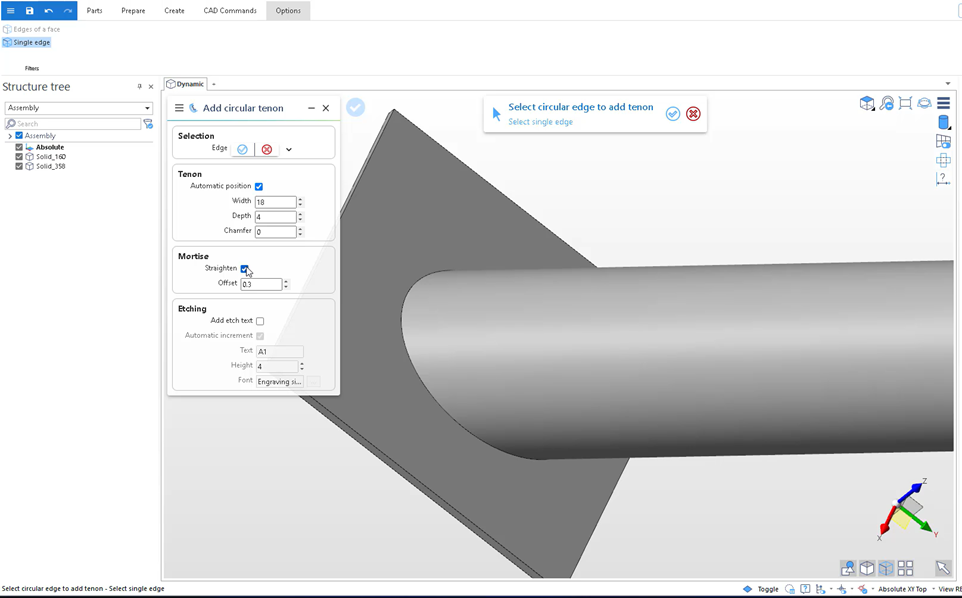This screenshot has width=962, height=598.
Task: Toggle the Assembly checkbox in tree
Action: tap(19, 136)
